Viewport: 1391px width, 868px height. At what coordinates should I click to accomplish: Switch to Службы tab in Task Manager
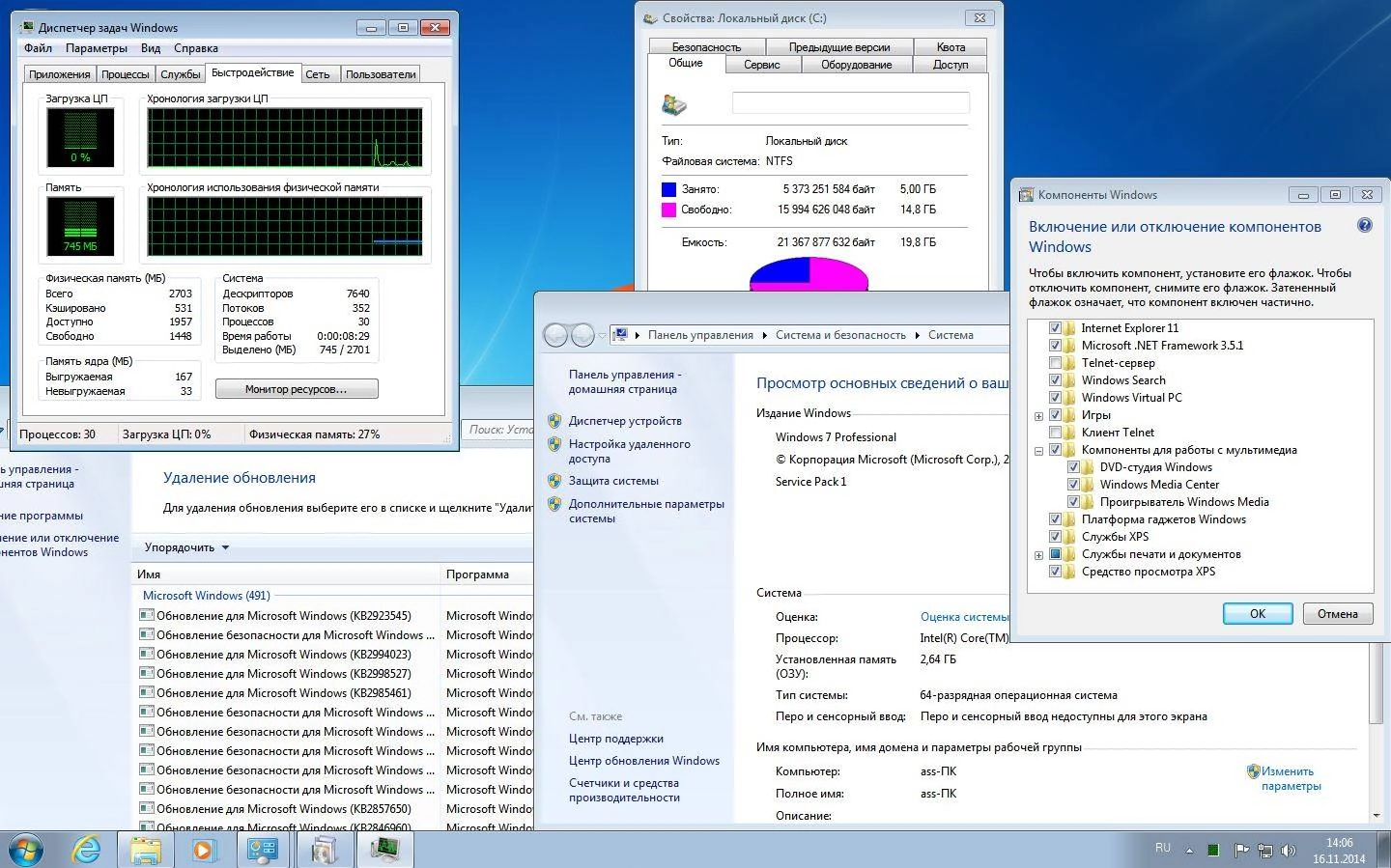pos(181,74)
